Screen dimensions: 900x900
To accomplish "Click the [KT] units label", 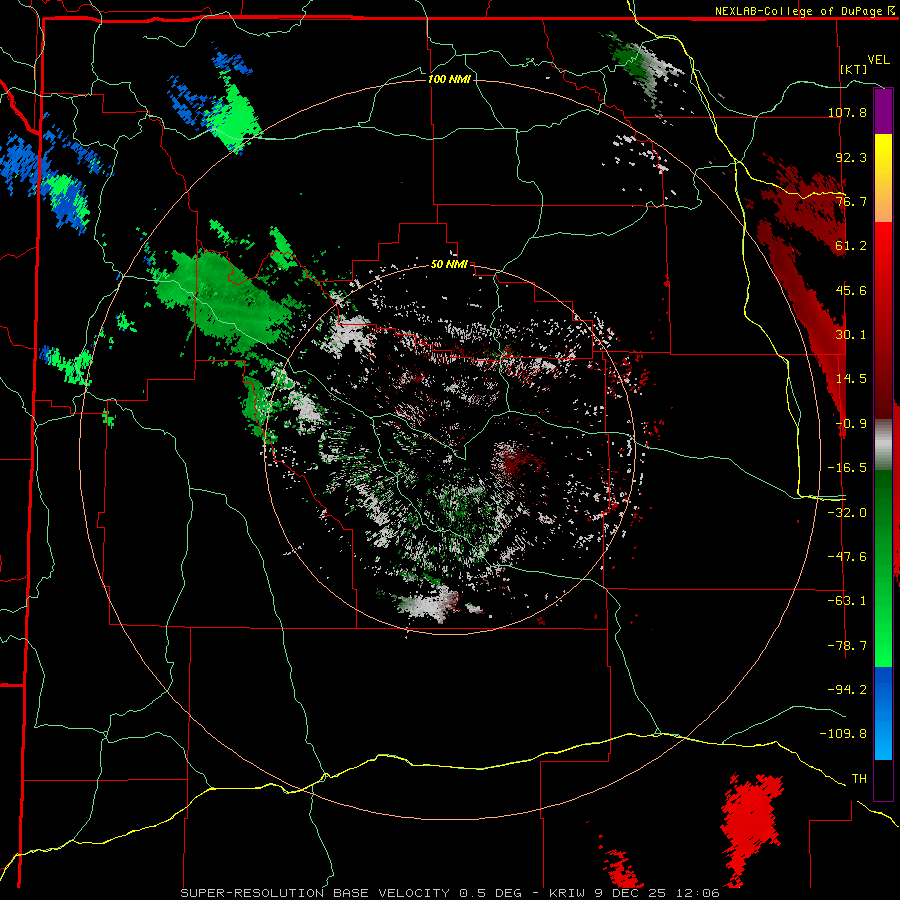I will [853, 69].
